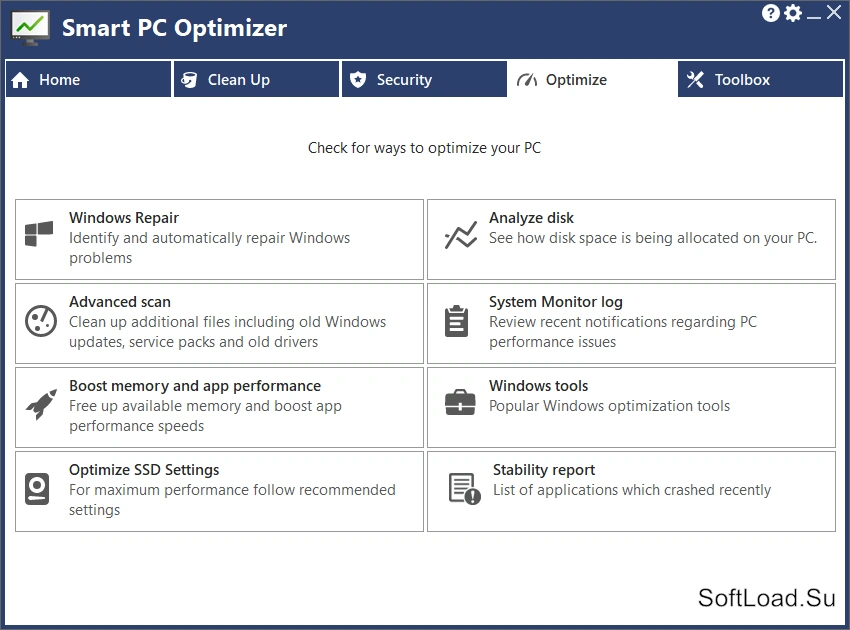Screen dimensions: 850x630
Task: Click the speedometer icon on Optimize tab
Action: point(527,80)
